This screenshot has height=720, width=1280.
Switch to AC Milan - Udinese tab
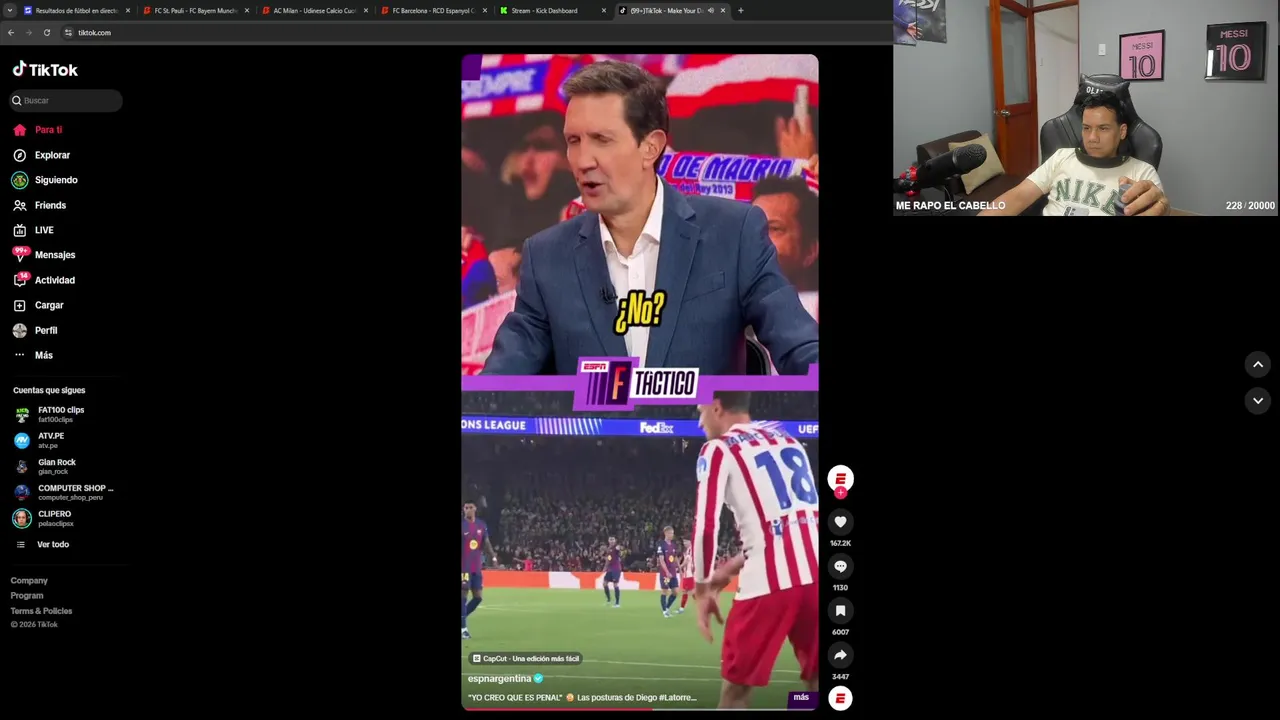(314, 11)
